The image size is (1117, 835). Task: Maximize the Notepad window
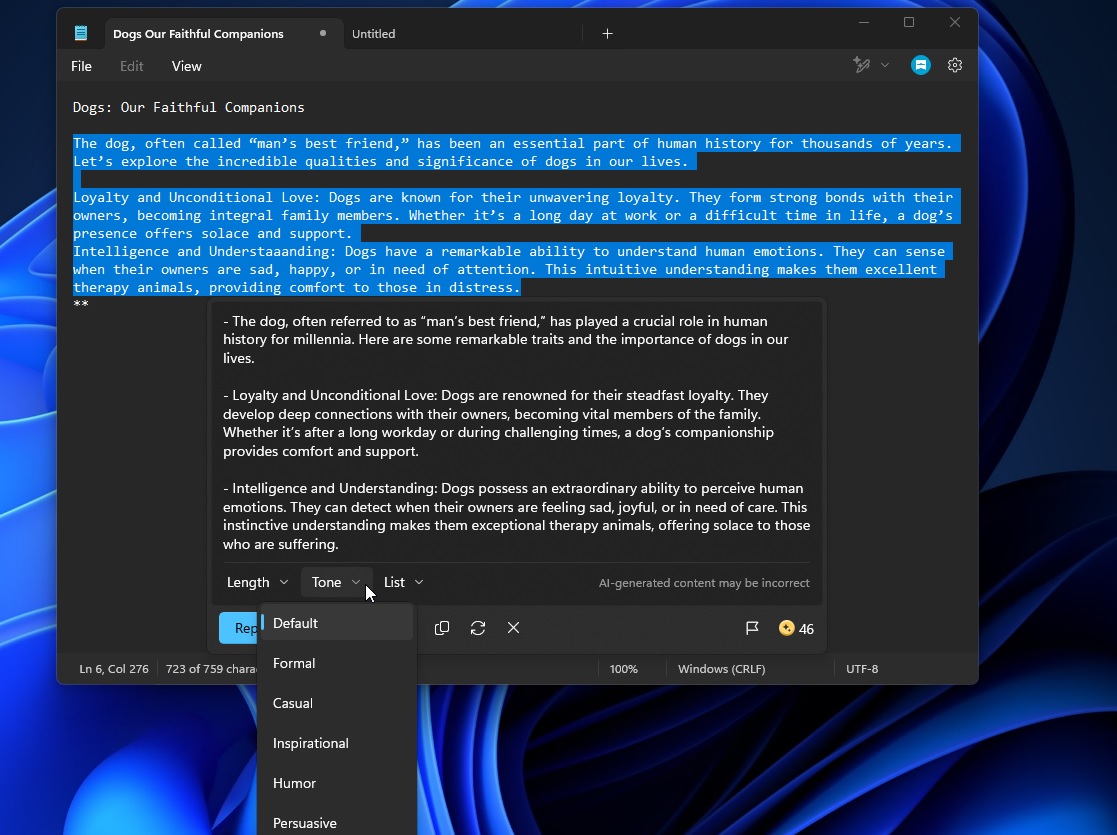[x=909, y=22]
